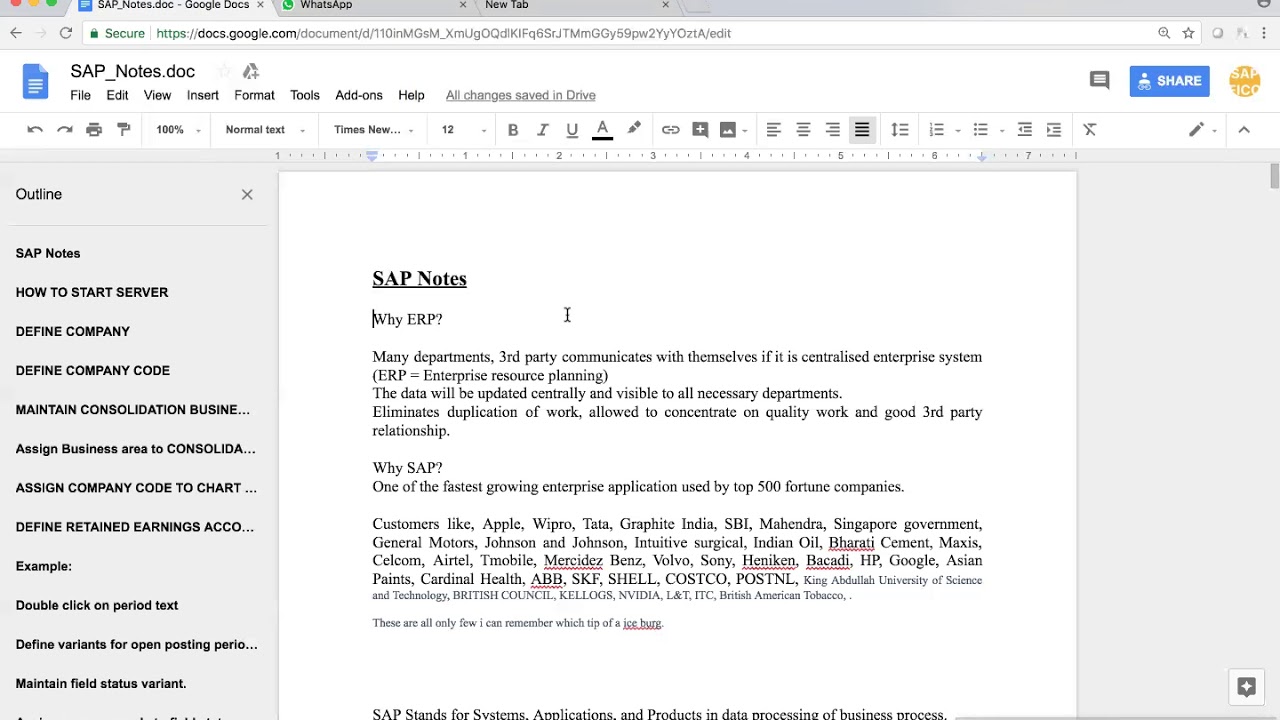Open the Times New font dropdown
This screenshot has width=1280, height=720.
point(374,129)
